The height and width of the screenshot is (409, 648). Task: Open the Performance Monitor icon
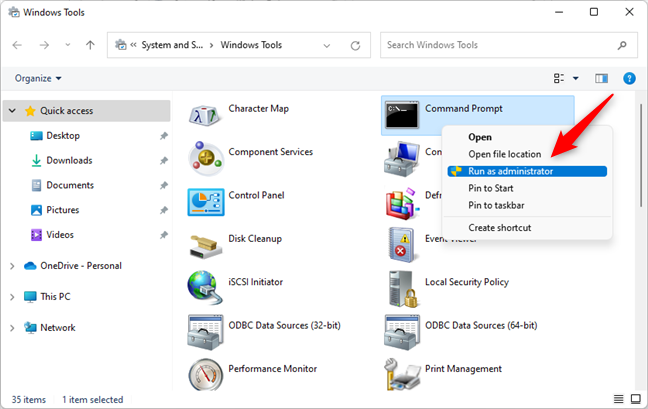(x=205, y=374)
